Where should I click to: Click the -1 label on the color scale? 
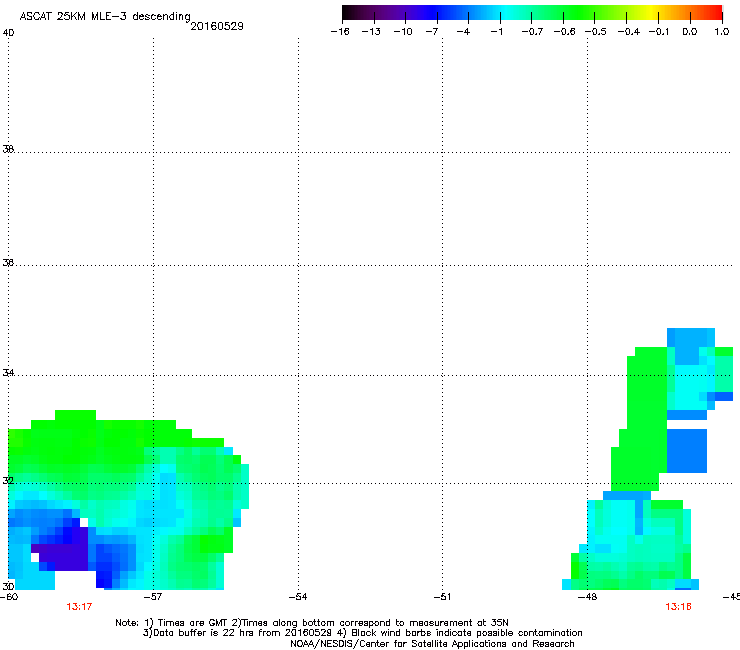496,32
